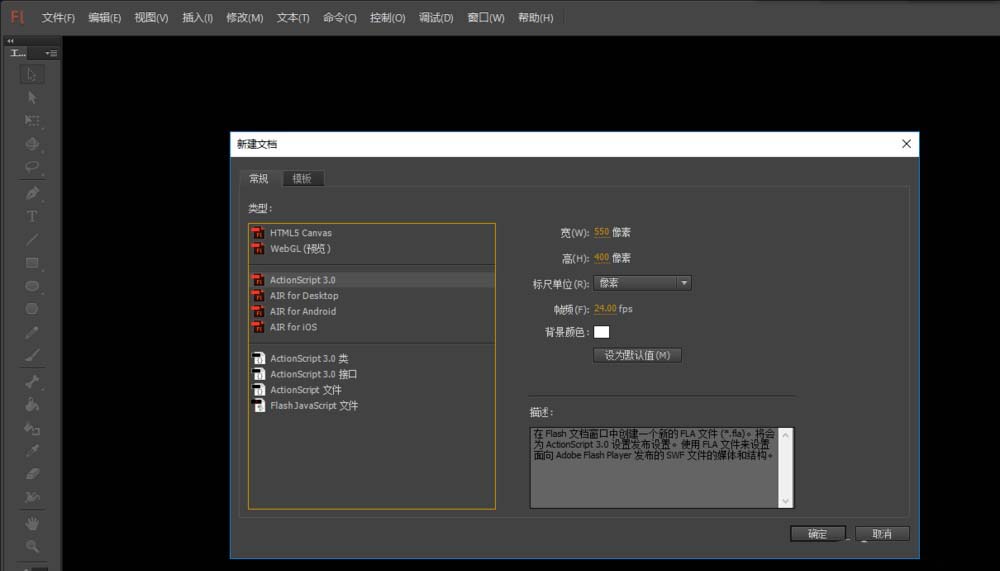Screen dimensions: 1000x571
Task: Click the Flash Fl application logo
Action: (x=17, y=17)
